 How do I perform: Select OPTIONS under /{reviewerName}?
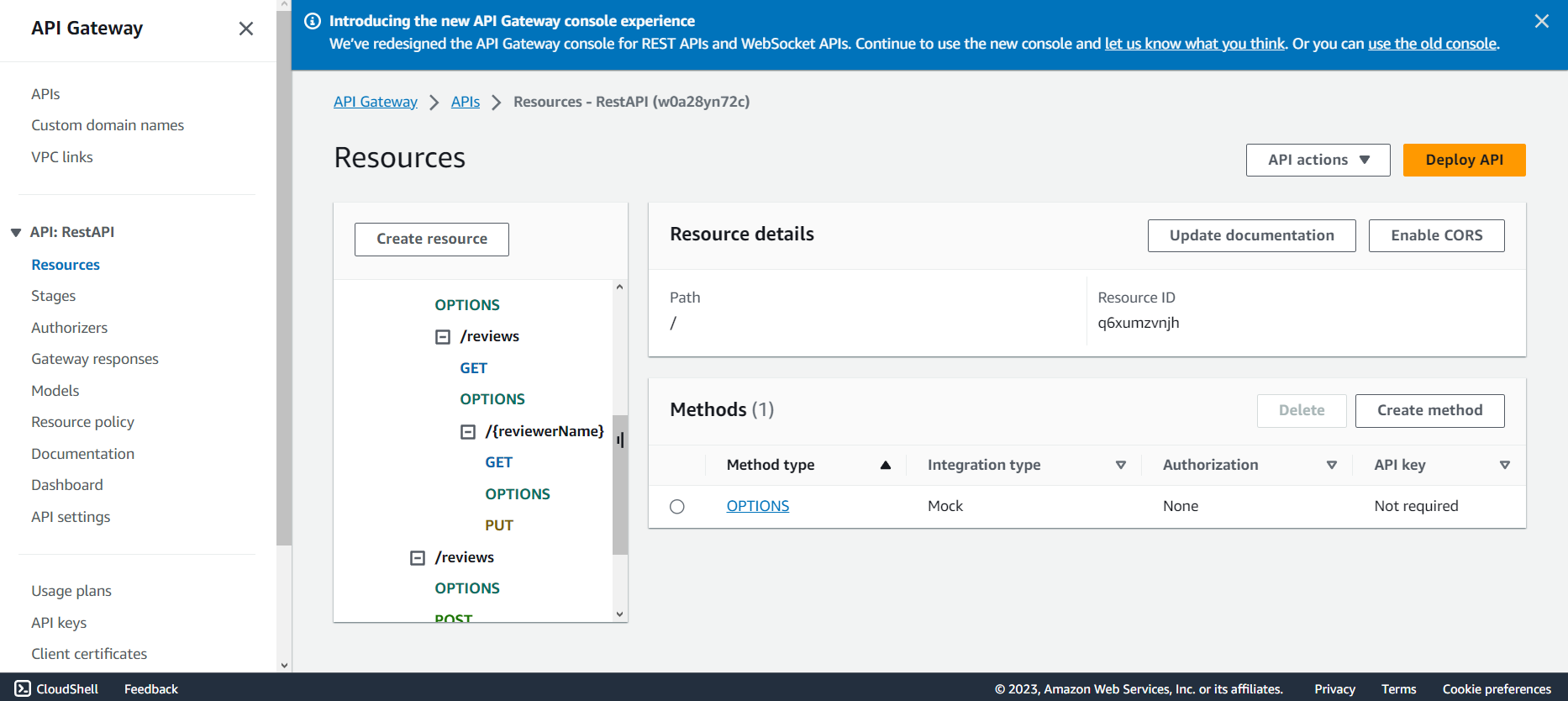[518, 494]
